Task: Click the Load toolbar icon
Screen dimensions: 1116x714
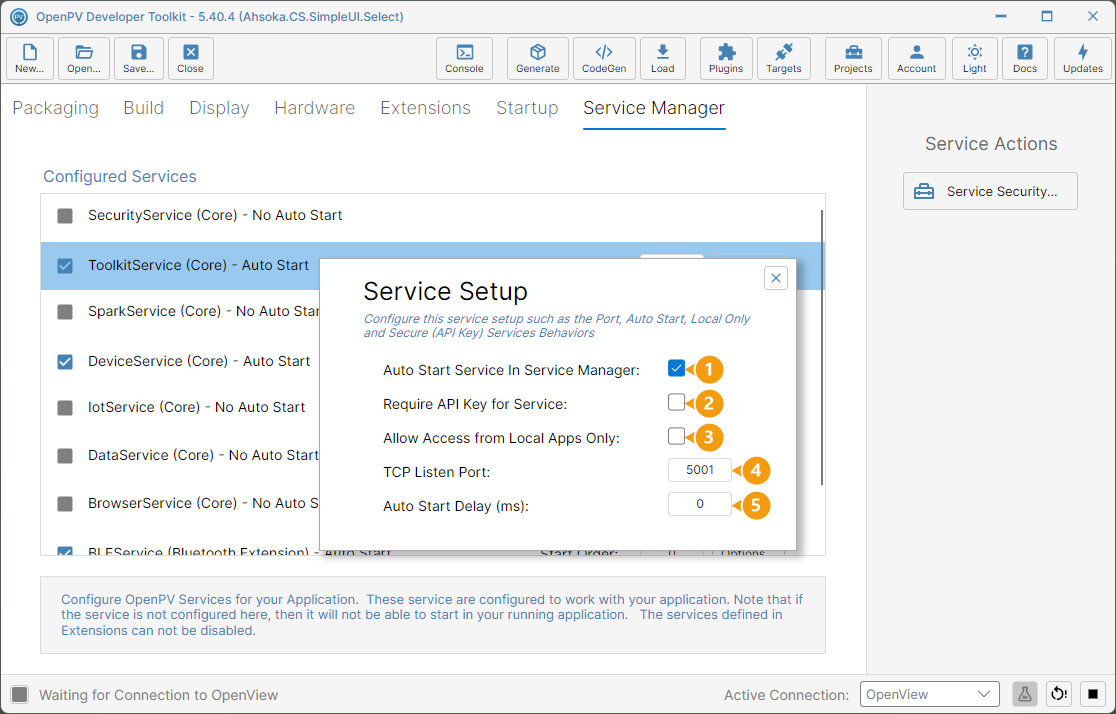Action: 663,58
